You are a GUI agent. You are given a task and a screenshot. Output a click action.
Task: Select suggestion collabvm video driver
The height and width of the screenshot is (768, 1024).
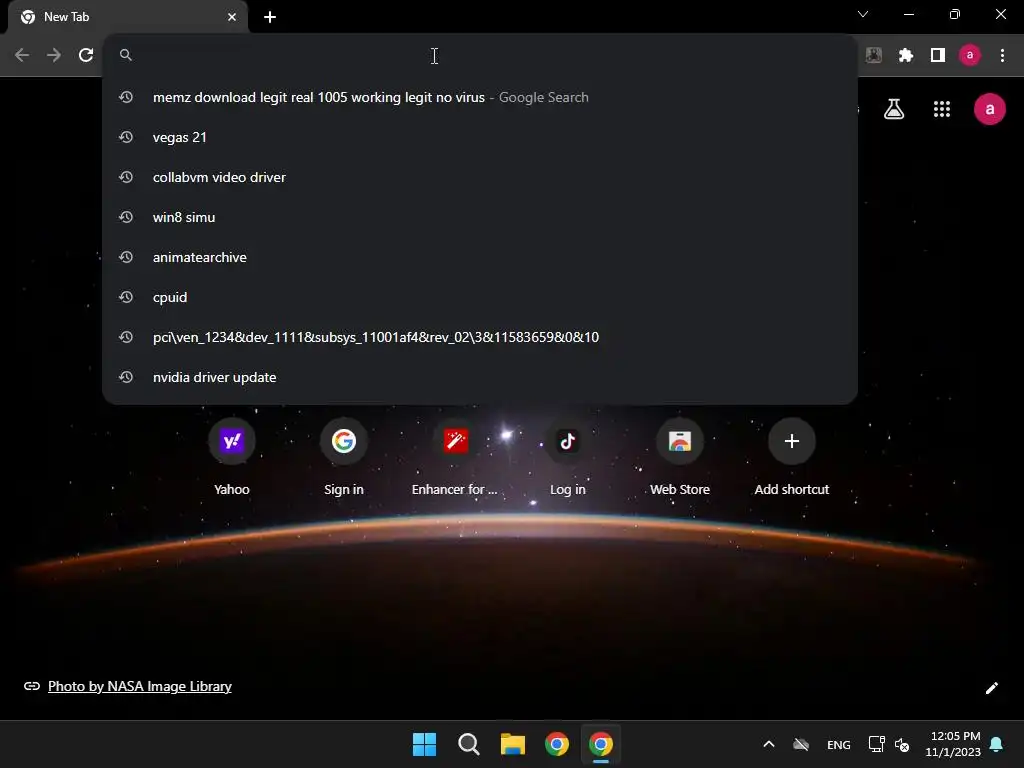coord(480,177)
